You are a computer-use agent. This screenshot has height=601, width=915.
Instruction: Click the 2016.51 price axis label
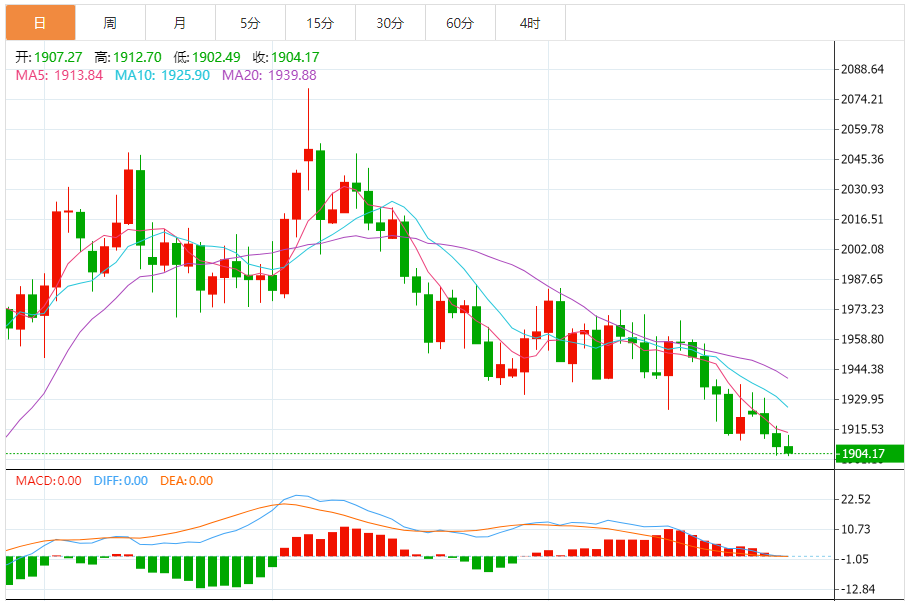(862, 219)
